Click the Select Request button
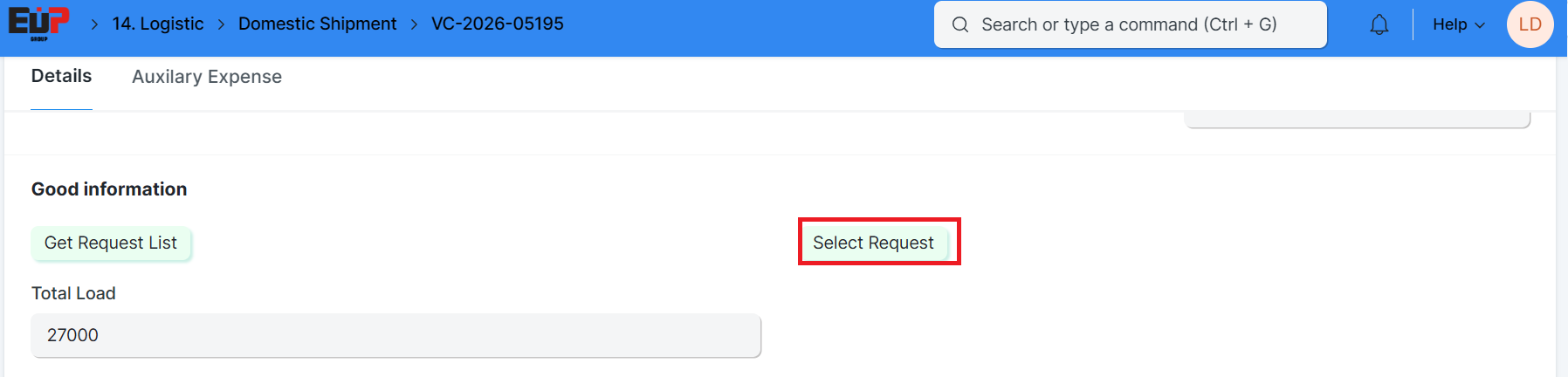Image resolution: width=1568 pixels, height=377 pixels. pos(873,243)
